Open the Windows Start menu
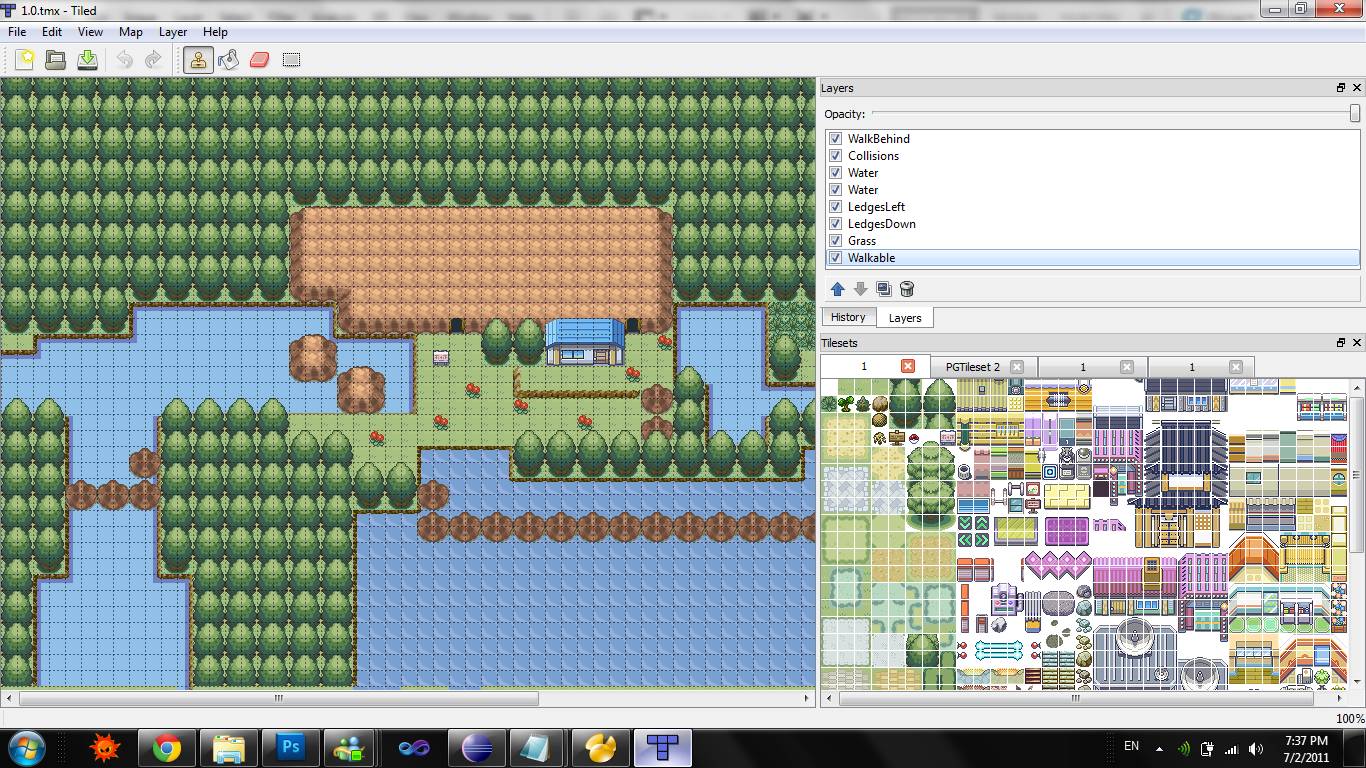 (25, 747)
